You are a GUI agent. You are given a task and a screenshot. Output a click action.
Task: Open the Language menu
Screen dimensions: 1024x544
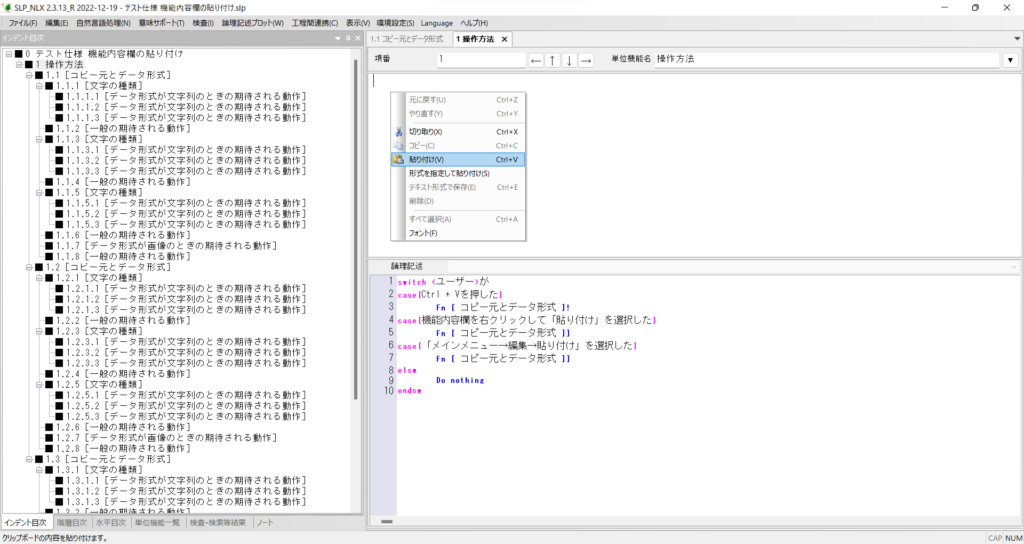[437, 23]
